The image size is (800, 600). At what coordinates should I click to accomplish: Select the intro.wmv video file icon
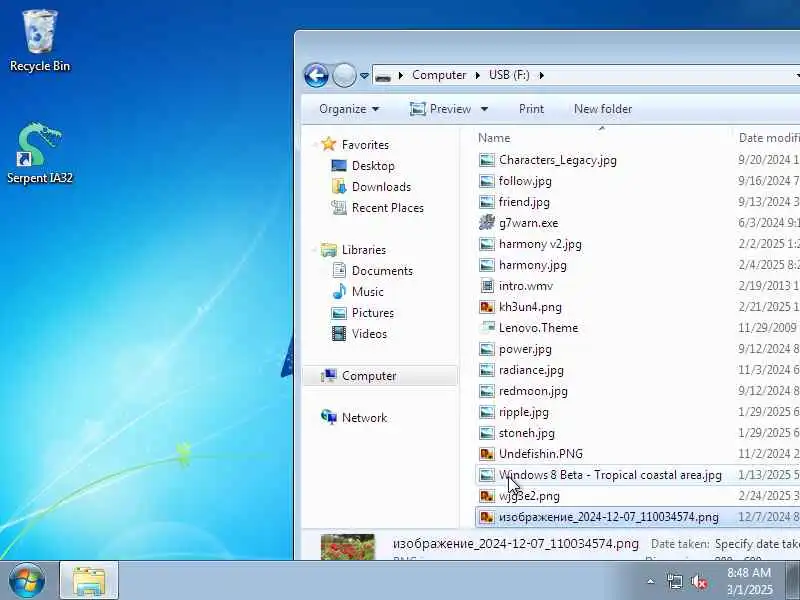click(x=487, y=286)
